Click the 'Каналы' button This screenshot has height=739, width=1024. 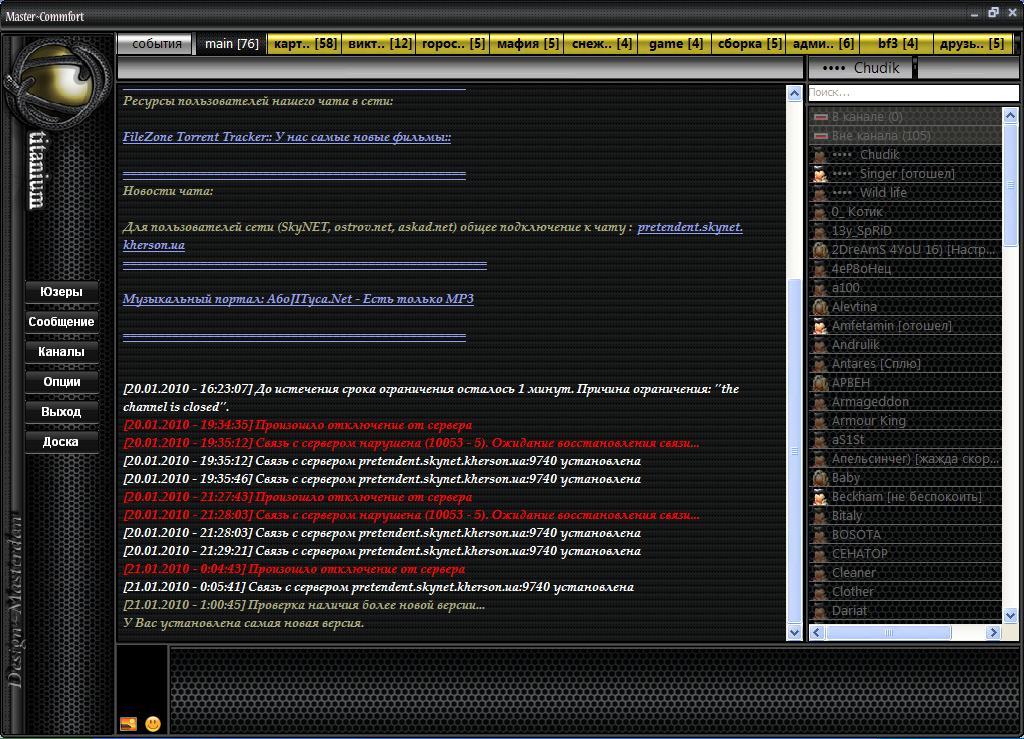[61, 352]
